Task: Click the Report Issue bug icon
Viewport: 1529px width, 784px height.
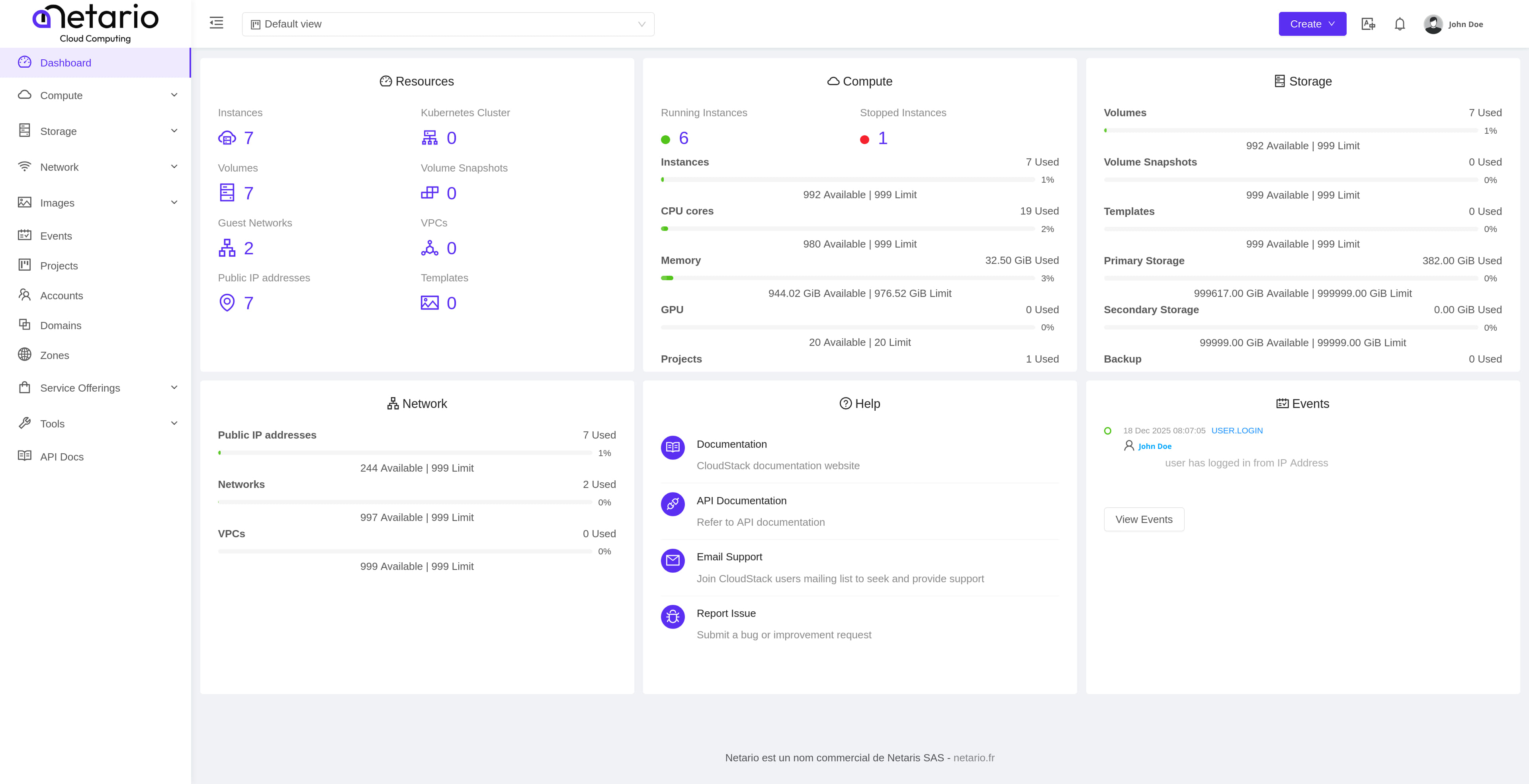Action: point(672,617)
